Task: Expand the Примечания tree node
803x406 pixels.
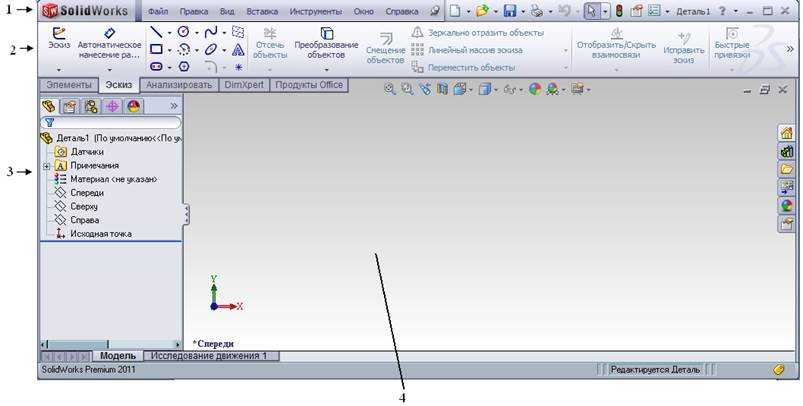Action: click(46, 165)
